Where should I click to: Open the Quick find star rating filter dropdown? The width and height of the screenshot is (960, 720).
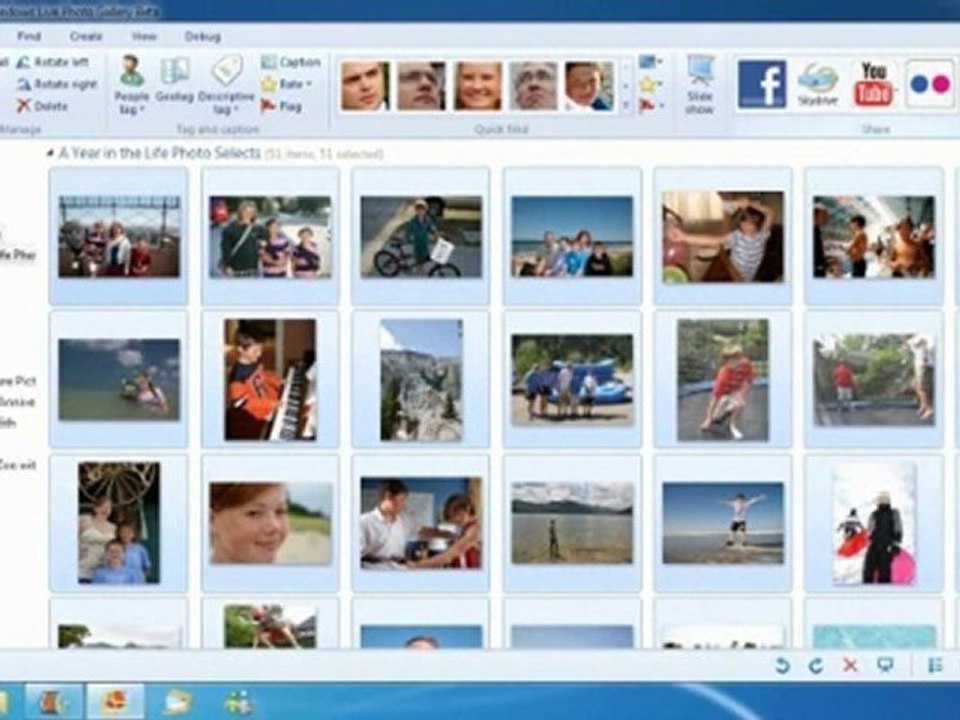(651, 84)
